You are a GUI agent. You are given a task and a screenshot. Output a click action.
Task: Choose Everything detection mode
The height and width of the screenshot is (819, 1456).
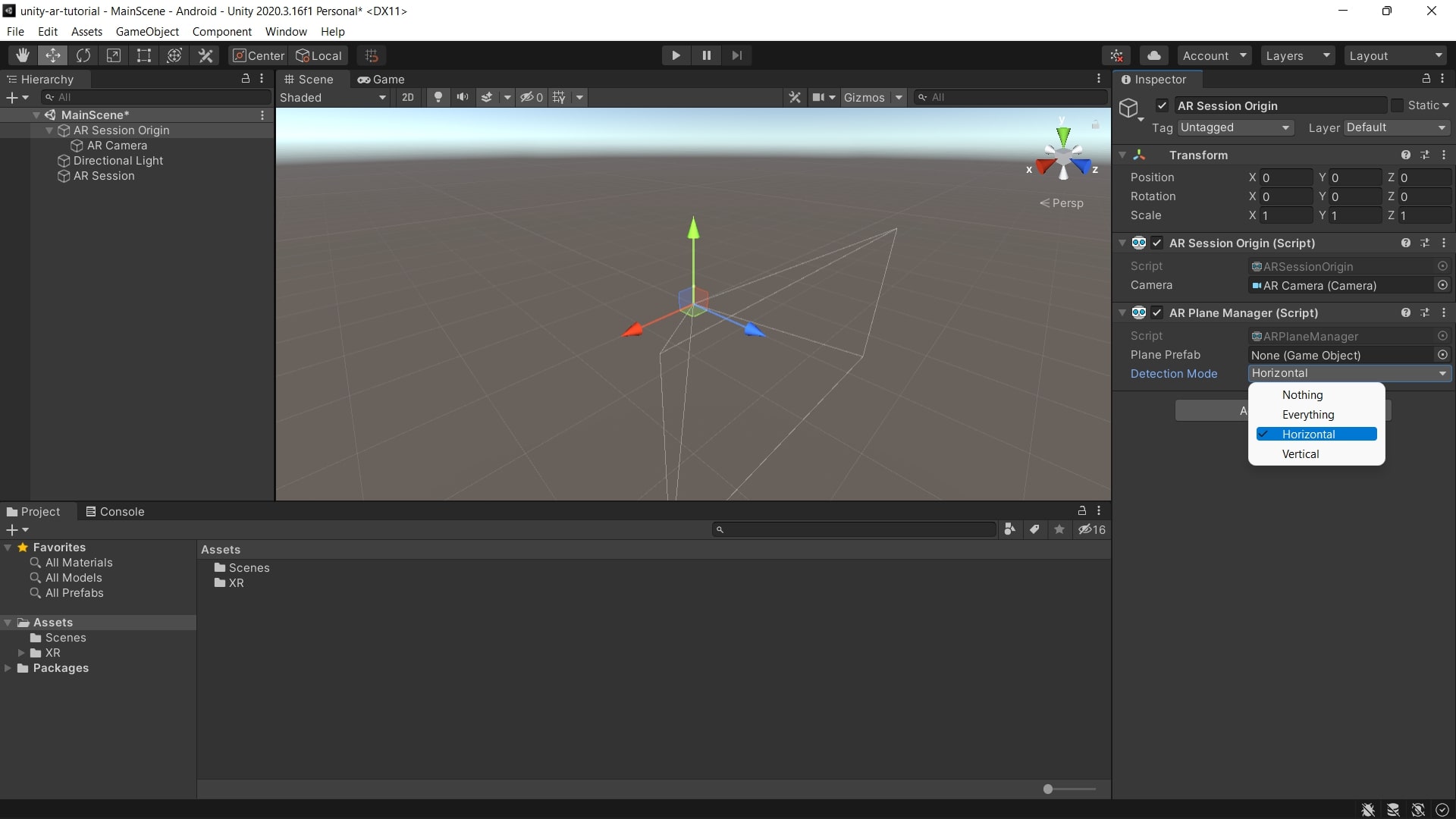click(1316, 415)
